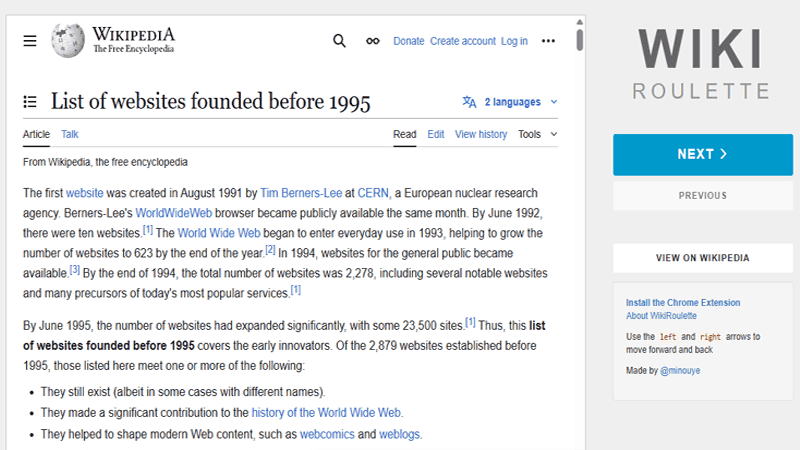
Task: Open the Wikipedia hamburger main menu
Action: [30, 41]
